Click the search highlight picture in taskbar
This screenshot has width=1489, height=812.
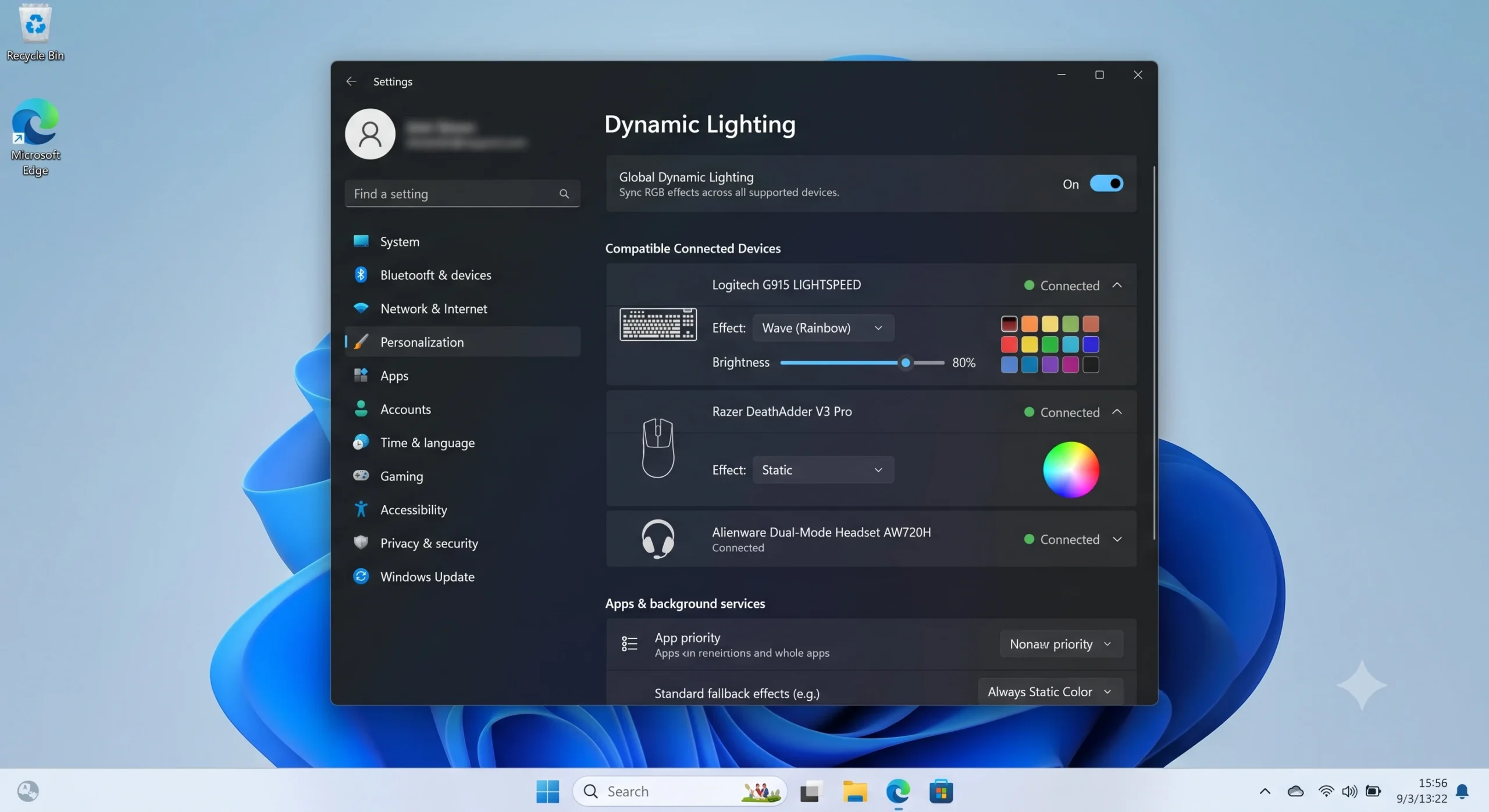[x=760, y=791]
